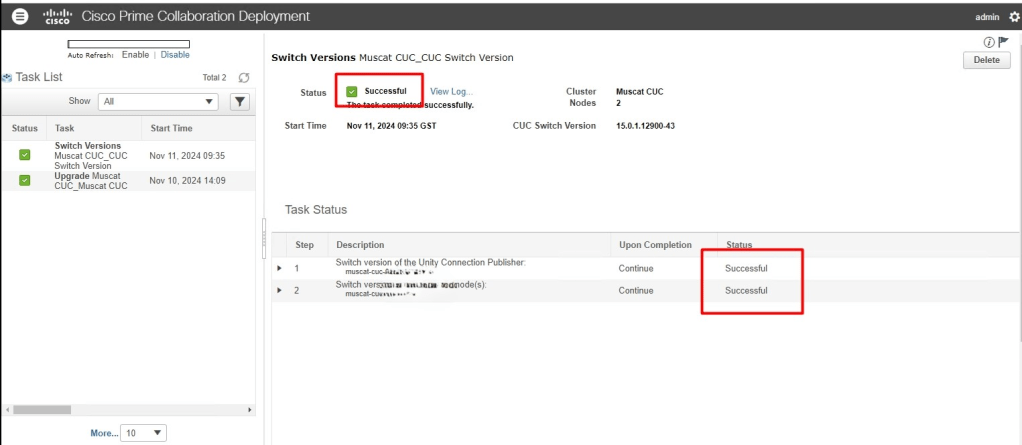The width and height of the screenshot is (1022, 445).
Task: Open the hamburger navigation menu
Action: [20, 17]
